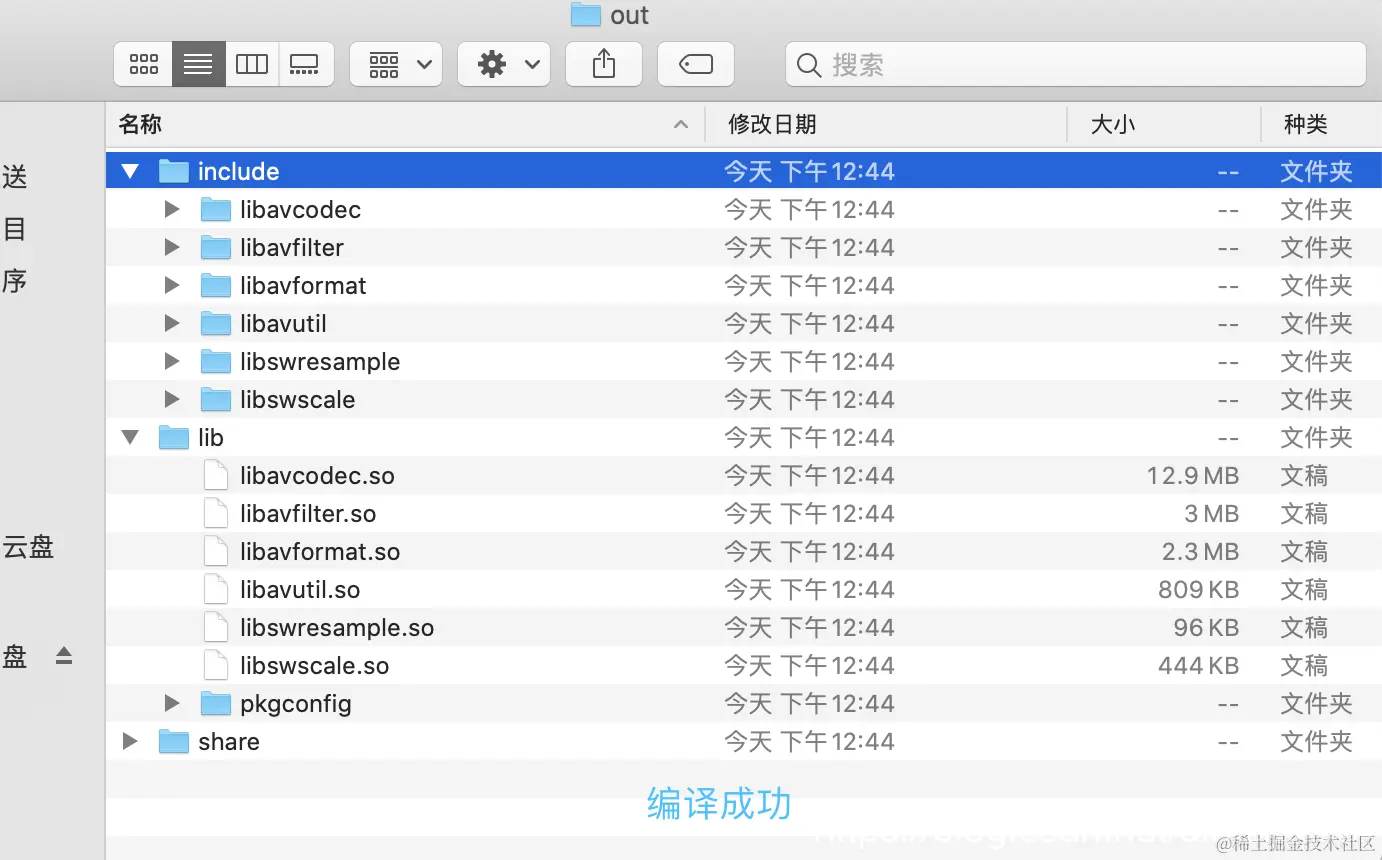Select the libavfilter.so file name
The height and width of the screenshot is (860, 1382).
click(x=308, y=513)
